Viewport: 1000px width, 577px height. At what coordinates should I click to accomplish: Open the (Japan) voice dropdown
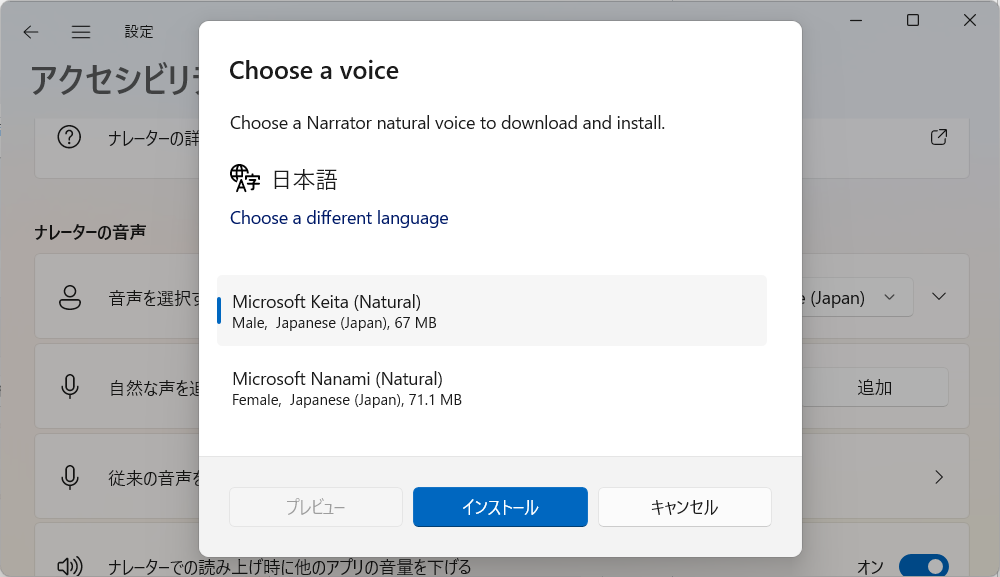click(857, 297)
